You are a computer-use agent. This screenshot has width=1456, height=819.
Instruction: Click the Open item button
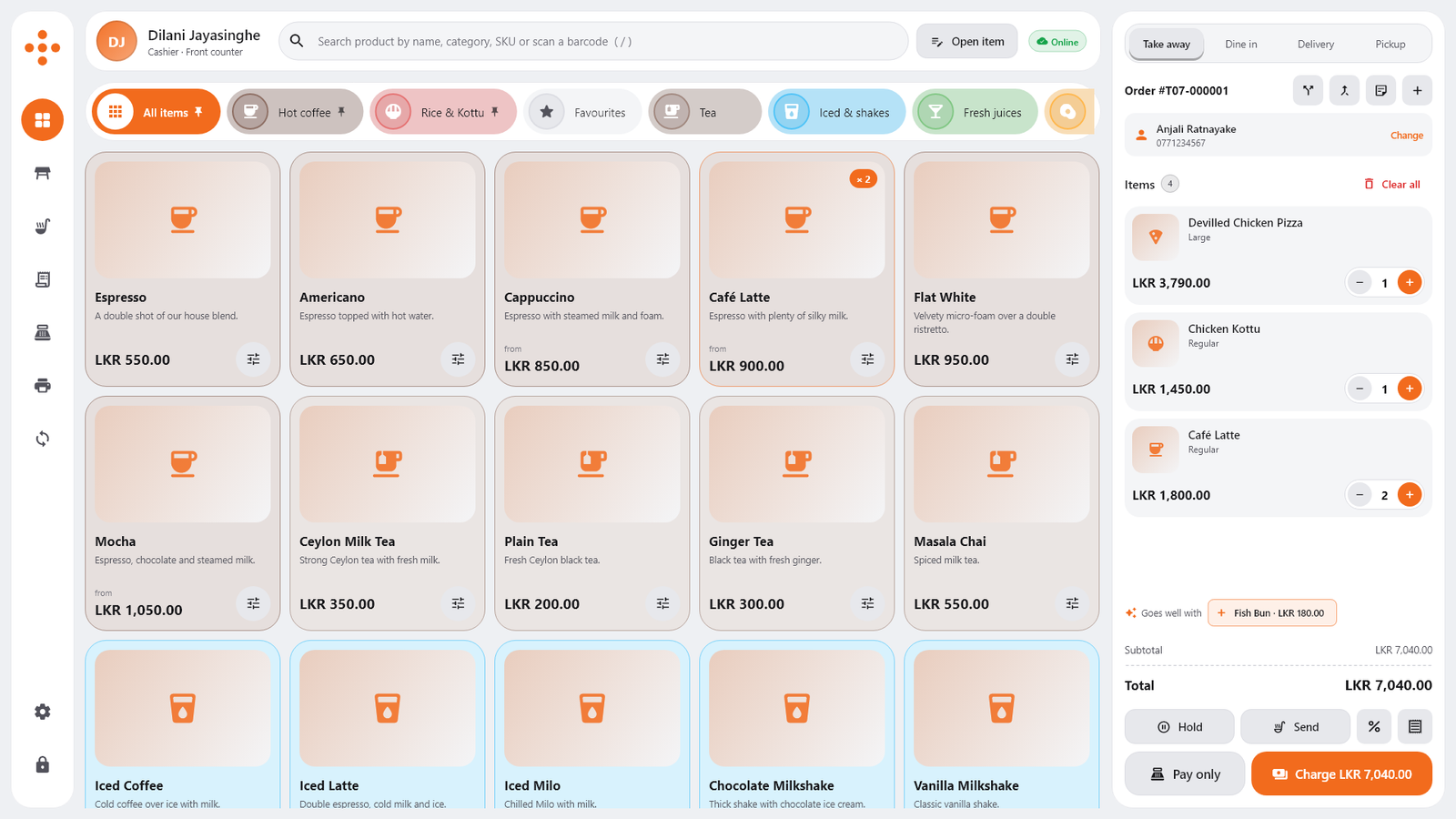(x=967, y=41)
